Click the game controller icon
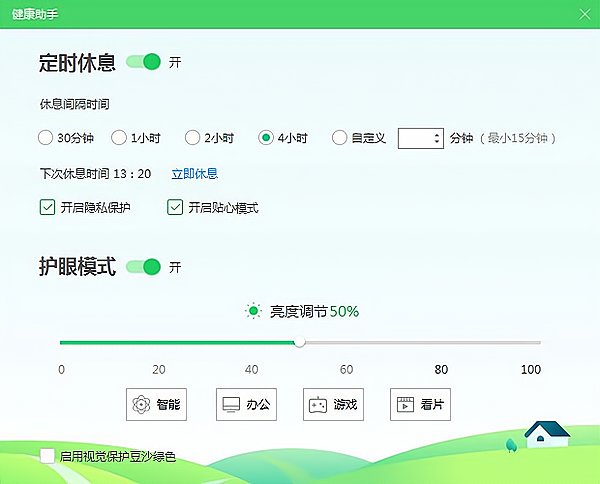The height and width of the screenshot is (484, 600). [318, 405]
